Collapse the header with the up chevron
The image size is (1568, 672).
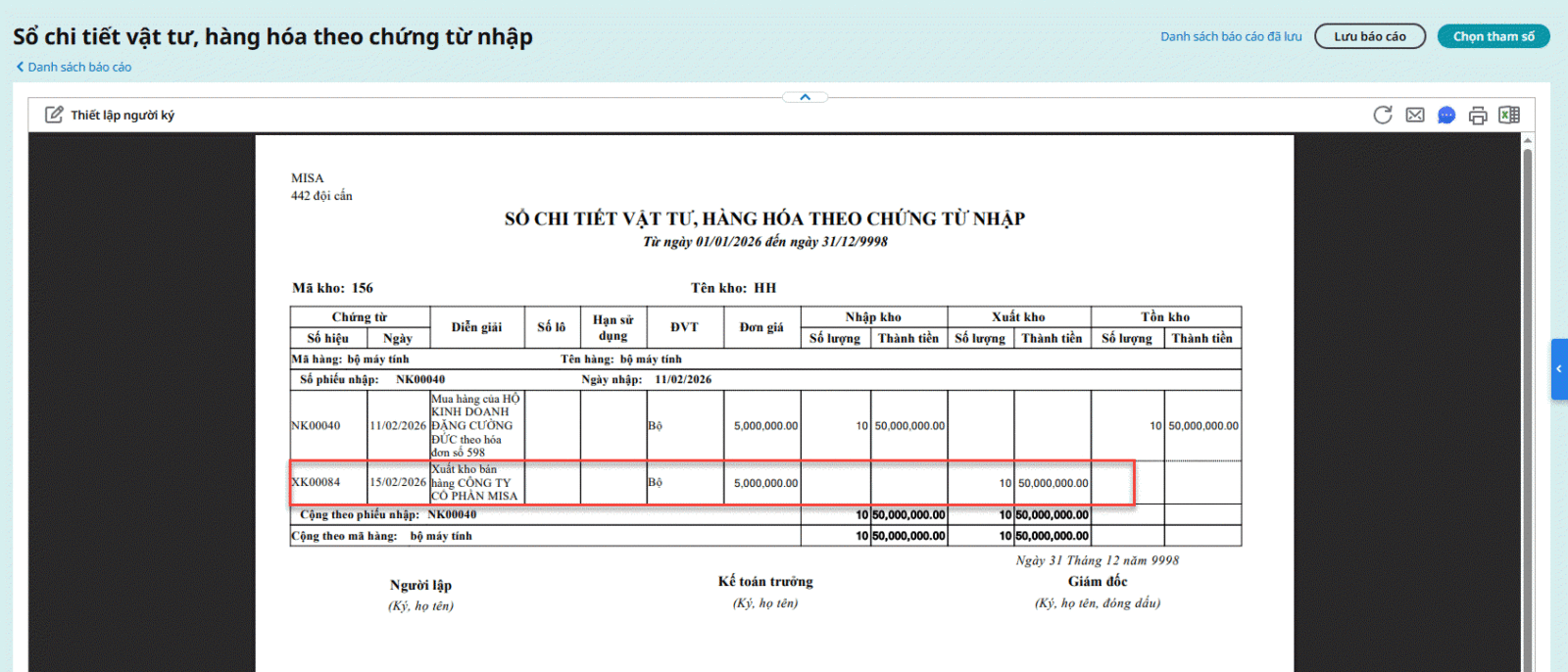pyautogui.click(x=805, y=97)
